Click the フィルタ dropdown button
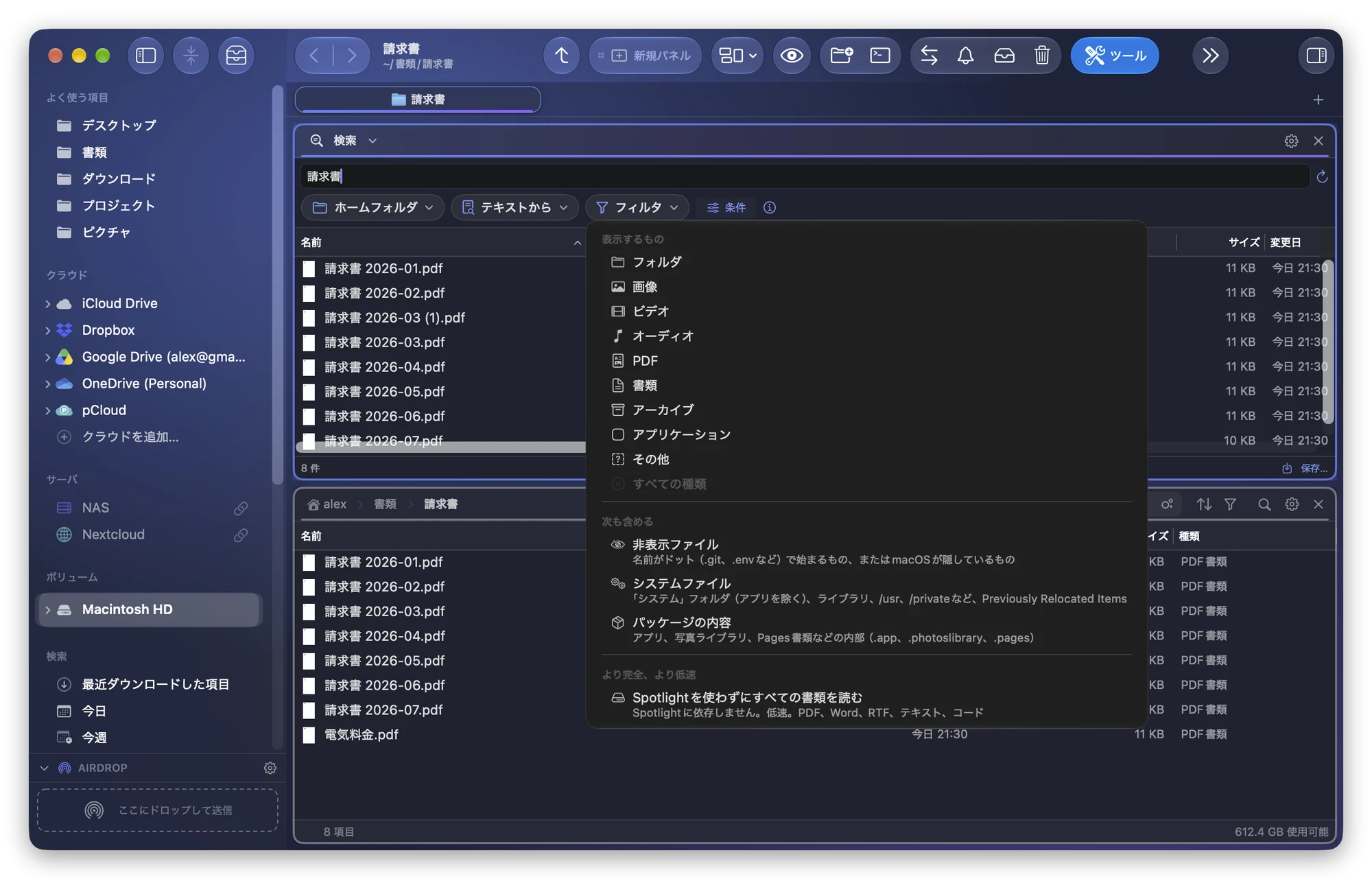 (x=637, y=207)
